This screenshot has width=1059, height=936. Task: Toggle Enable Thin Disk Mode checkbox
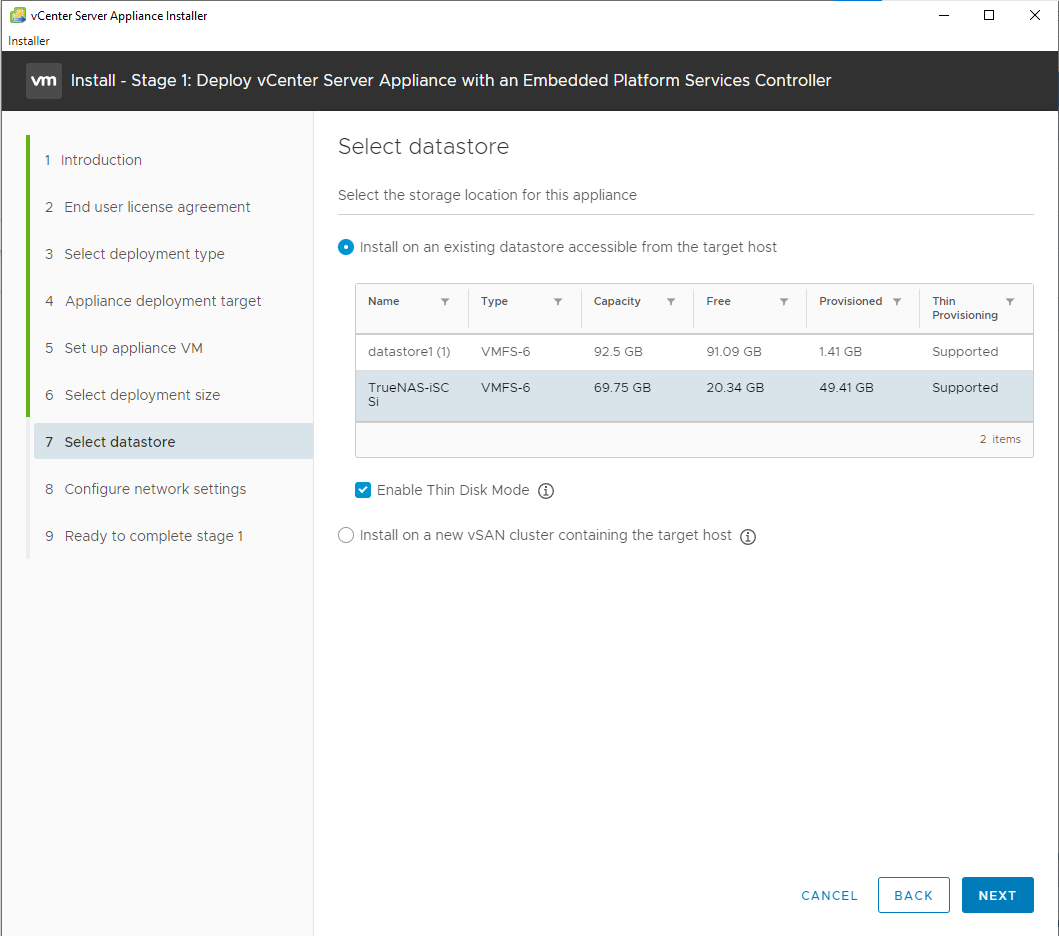[363, 490]
